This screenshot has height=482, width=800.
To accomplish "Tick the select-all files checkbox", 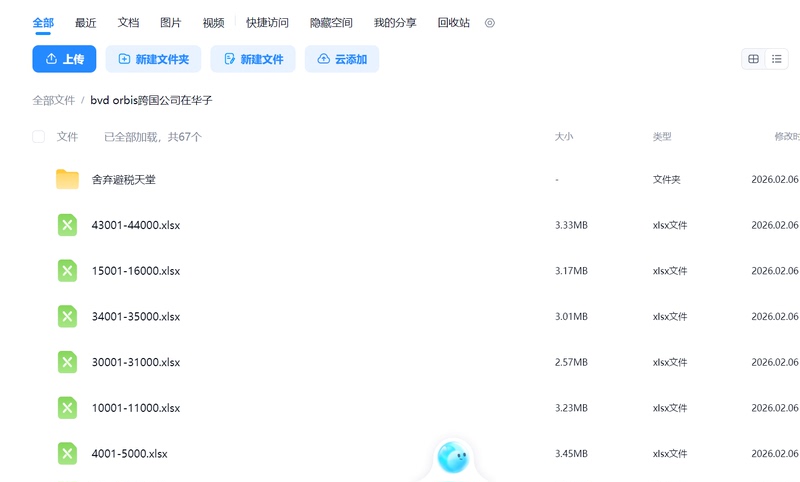I will [x=38, y=137].
